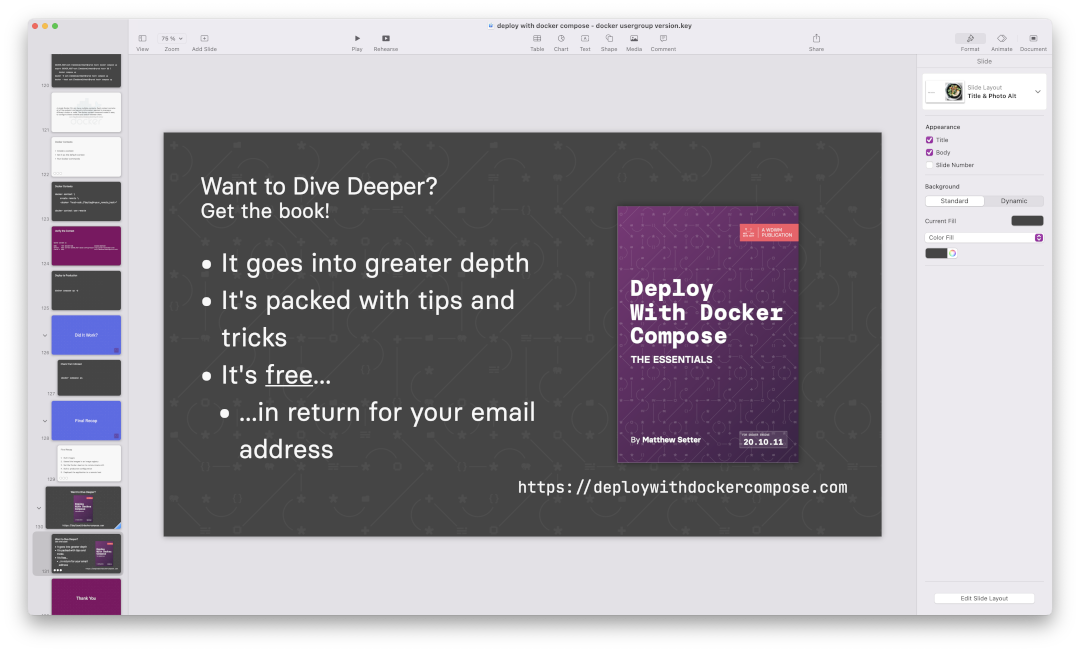Select the white slide 122 thumbnail

[x=86, y=156]
